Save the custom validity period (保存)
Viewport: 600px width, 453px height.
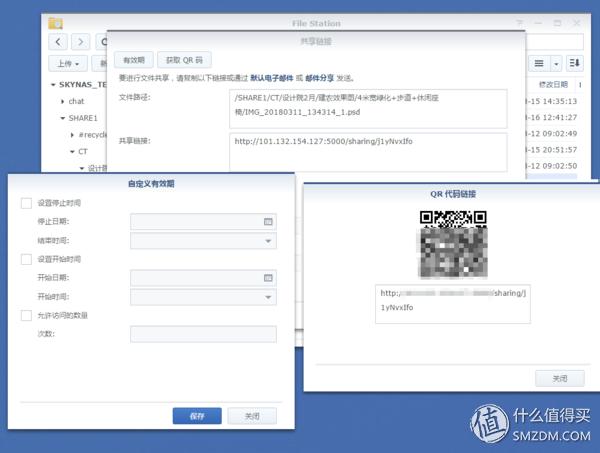point(197,416)
